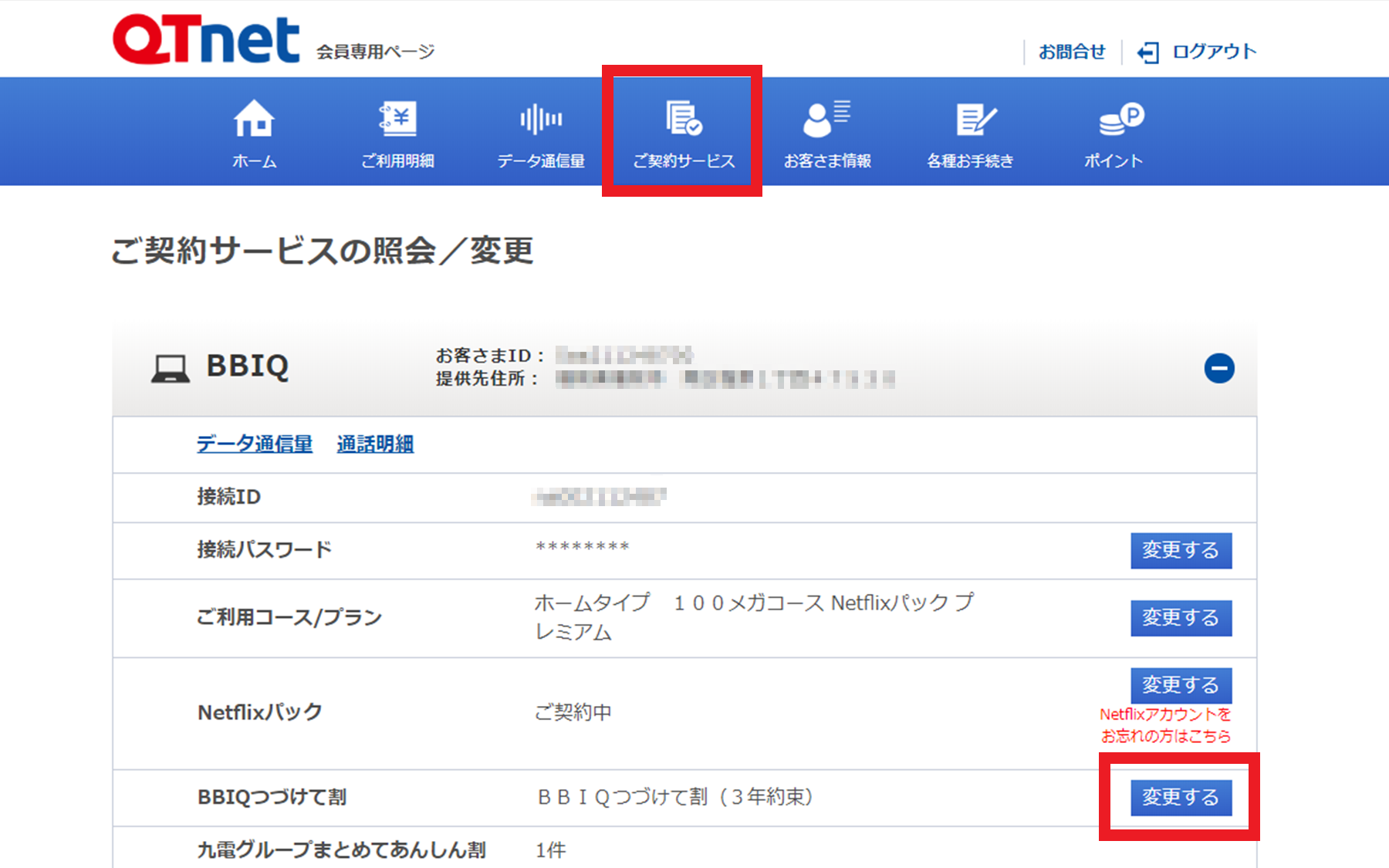Select the 各種お手続き menu label
Image resolution: width=1389 pixels, height=868 pixels.
pyautogui.click(x=970, y=161)
